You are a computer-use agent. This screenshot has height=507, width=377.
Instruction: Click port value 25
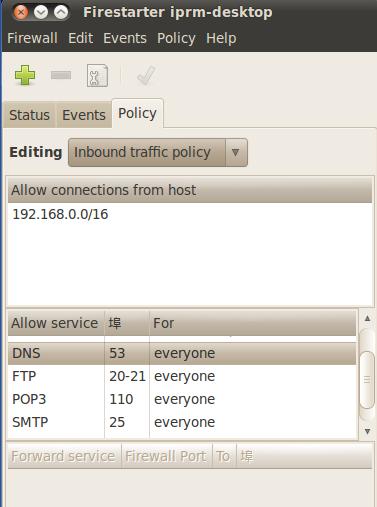click(117, 422)
